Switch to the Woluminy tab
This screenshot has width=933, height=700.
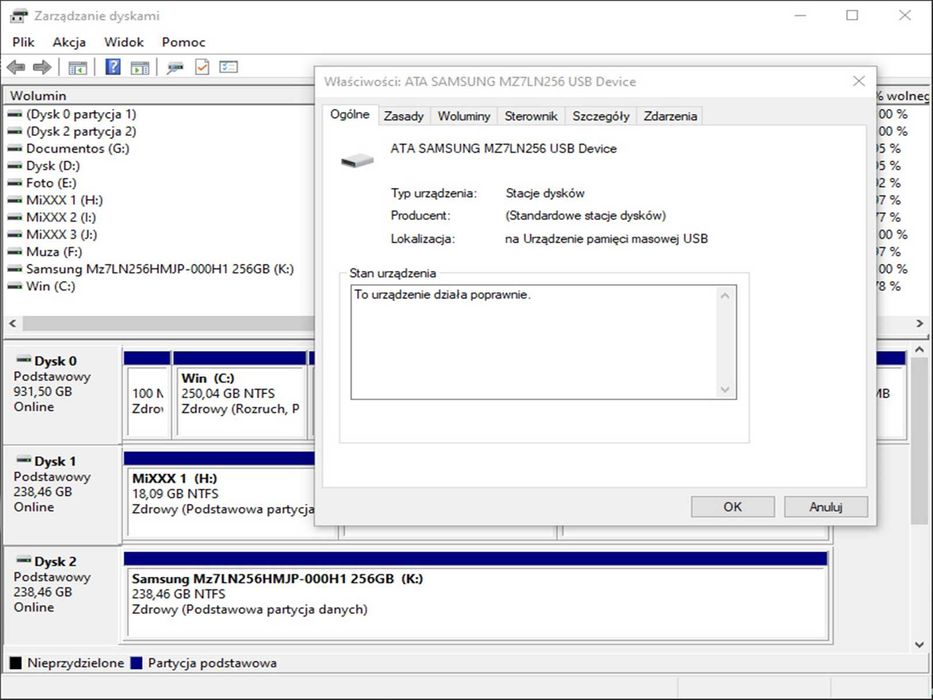click(464, 116)
